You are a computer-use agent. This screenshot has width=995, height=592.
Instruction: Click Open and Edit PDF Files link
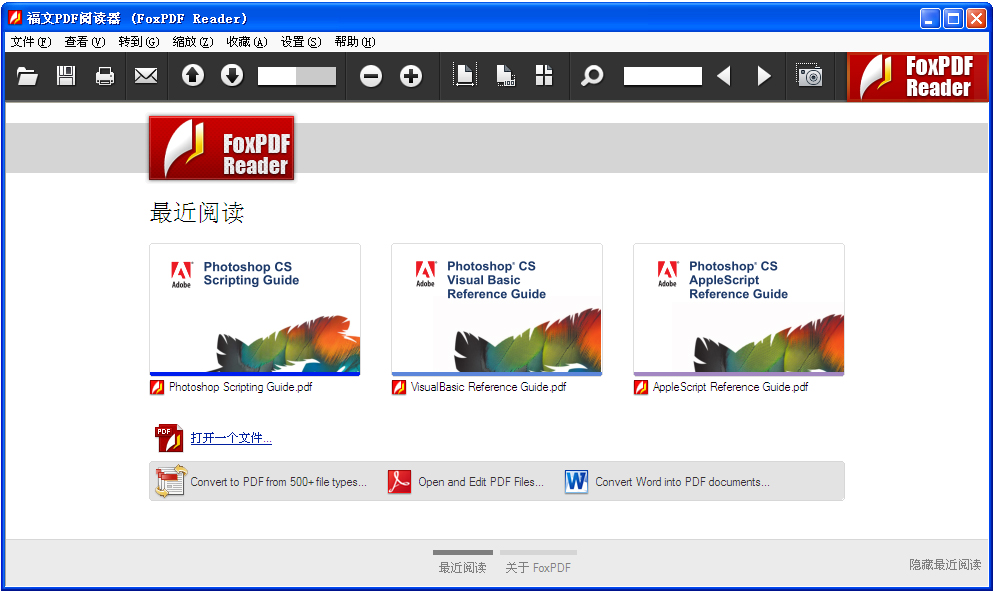click(x=481, y=482)
